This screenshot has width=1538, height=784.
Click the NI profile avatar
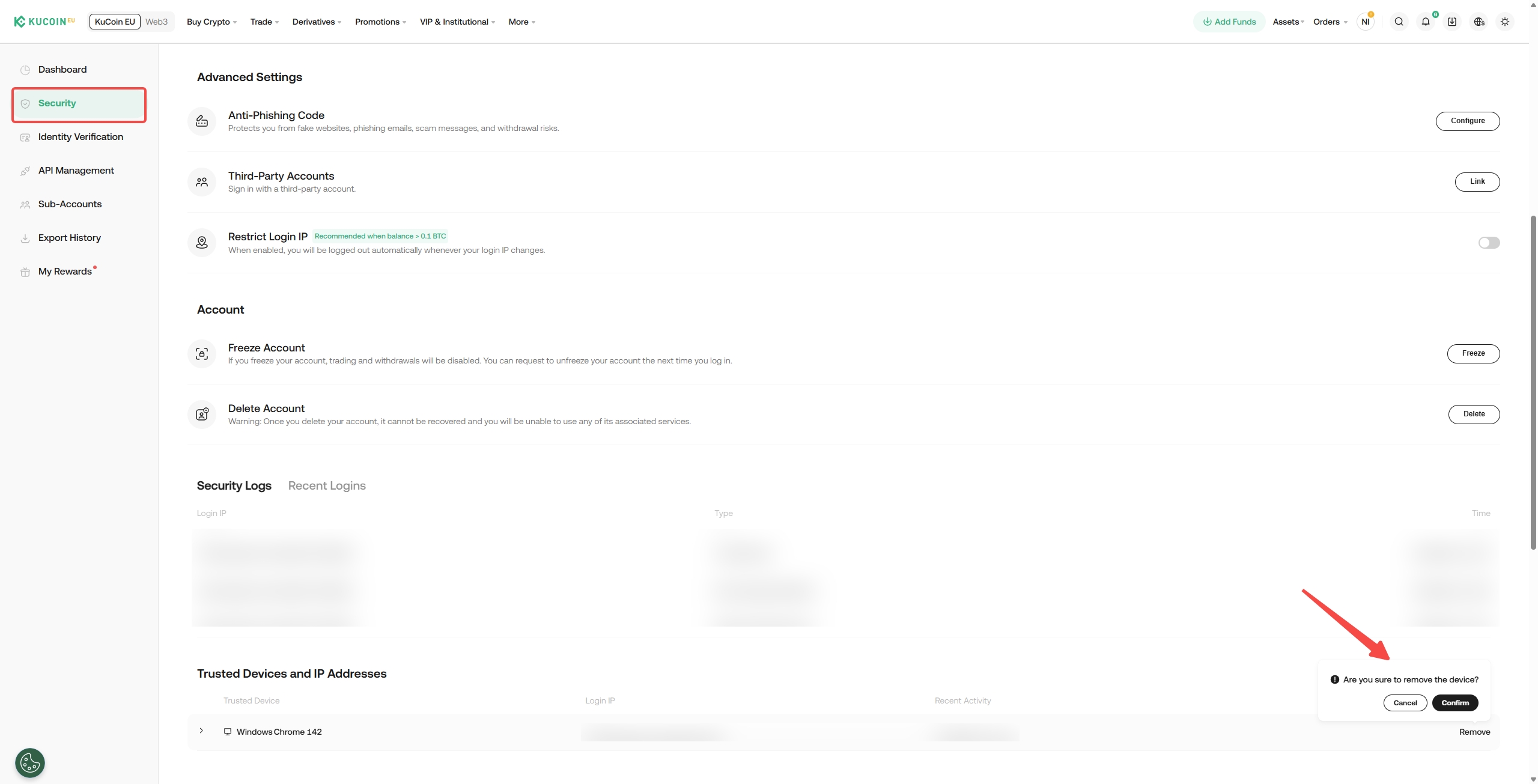click(1365, 22)
